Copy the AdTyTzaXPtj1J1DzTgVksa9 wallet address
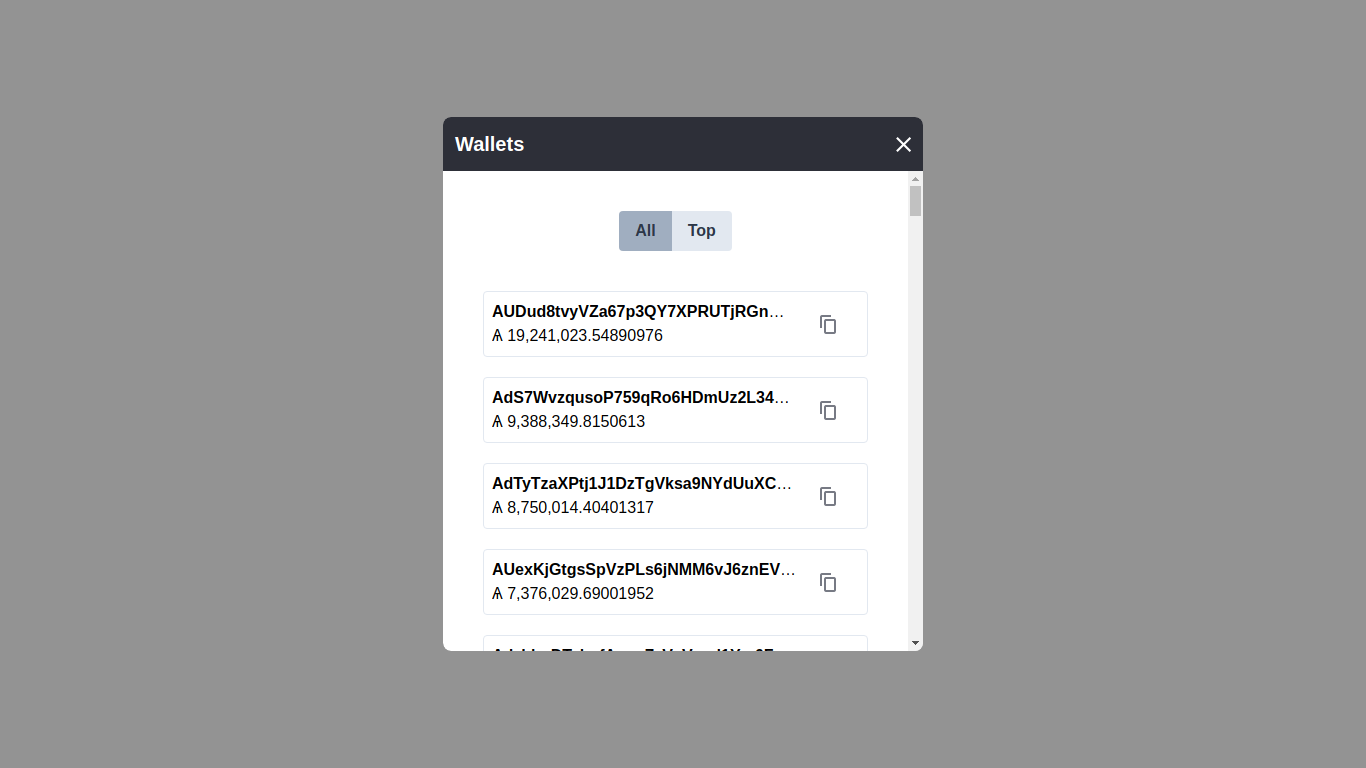The height and width of the screenshot is (768, 1366). pyautogui.click(x=828, y=496)
